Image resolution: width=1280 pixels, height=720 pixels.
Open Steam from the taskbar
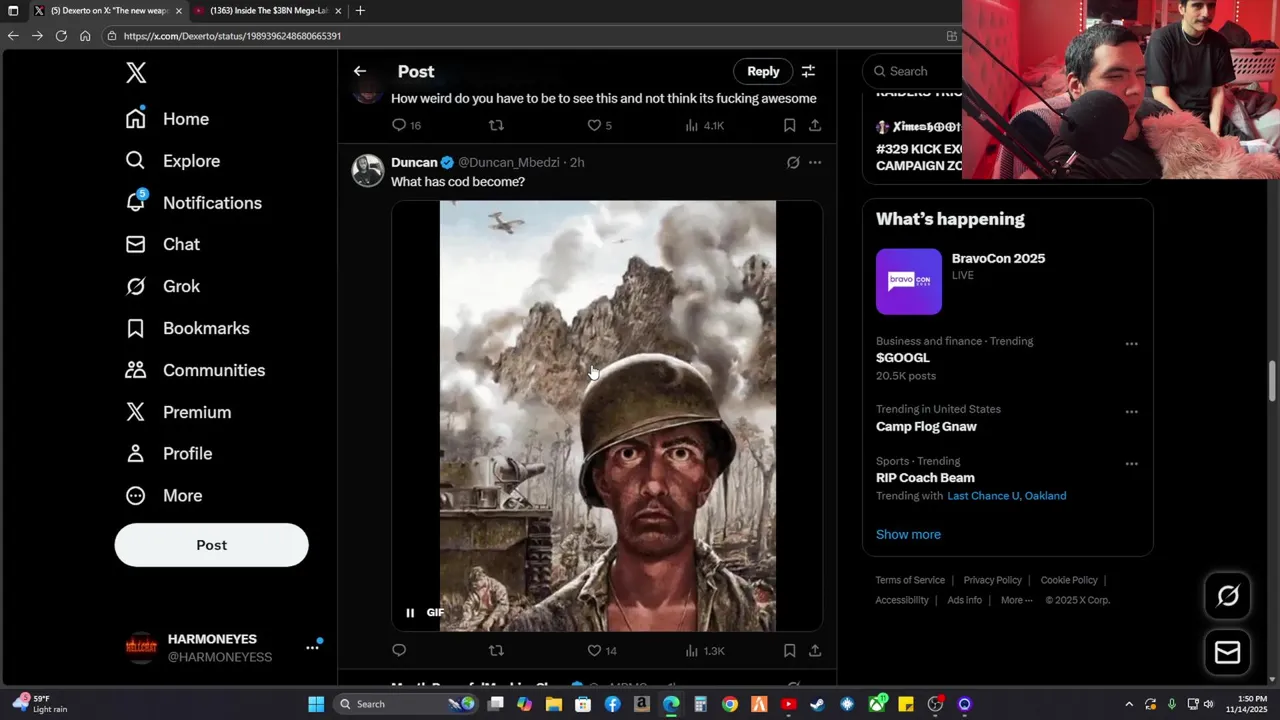click(817, 704)
